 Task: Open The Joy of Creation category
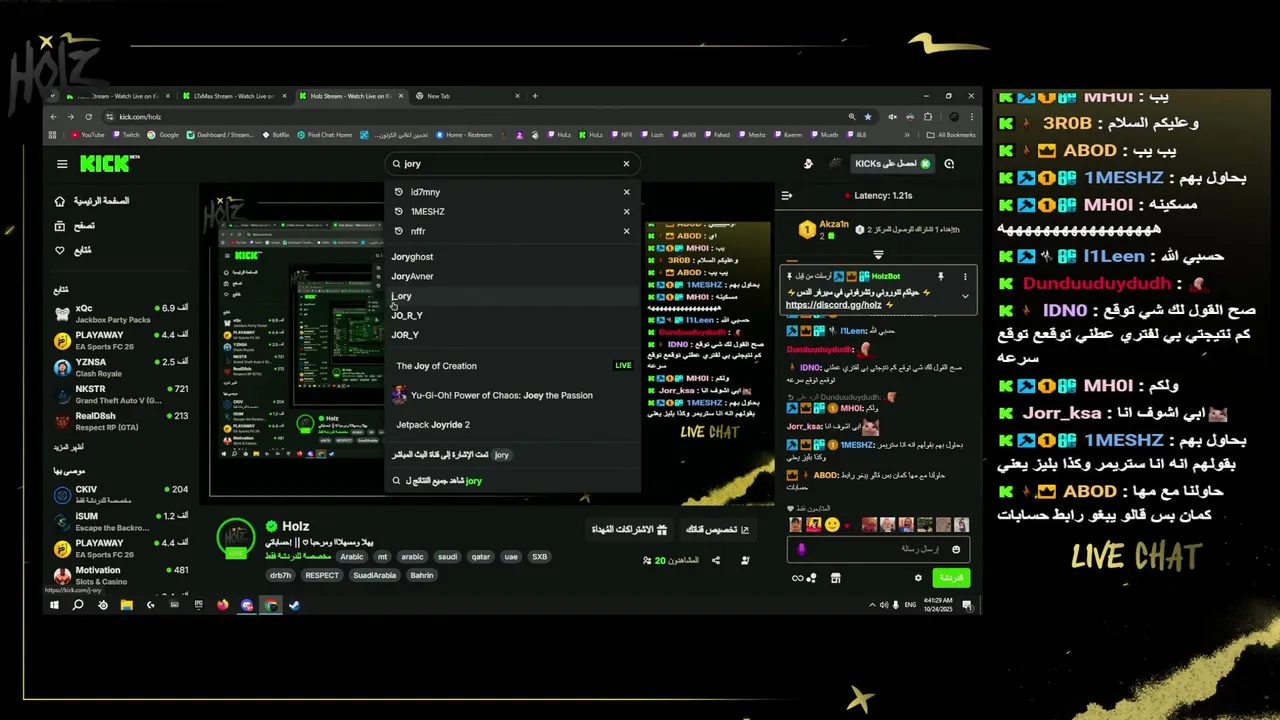(512, 366)
